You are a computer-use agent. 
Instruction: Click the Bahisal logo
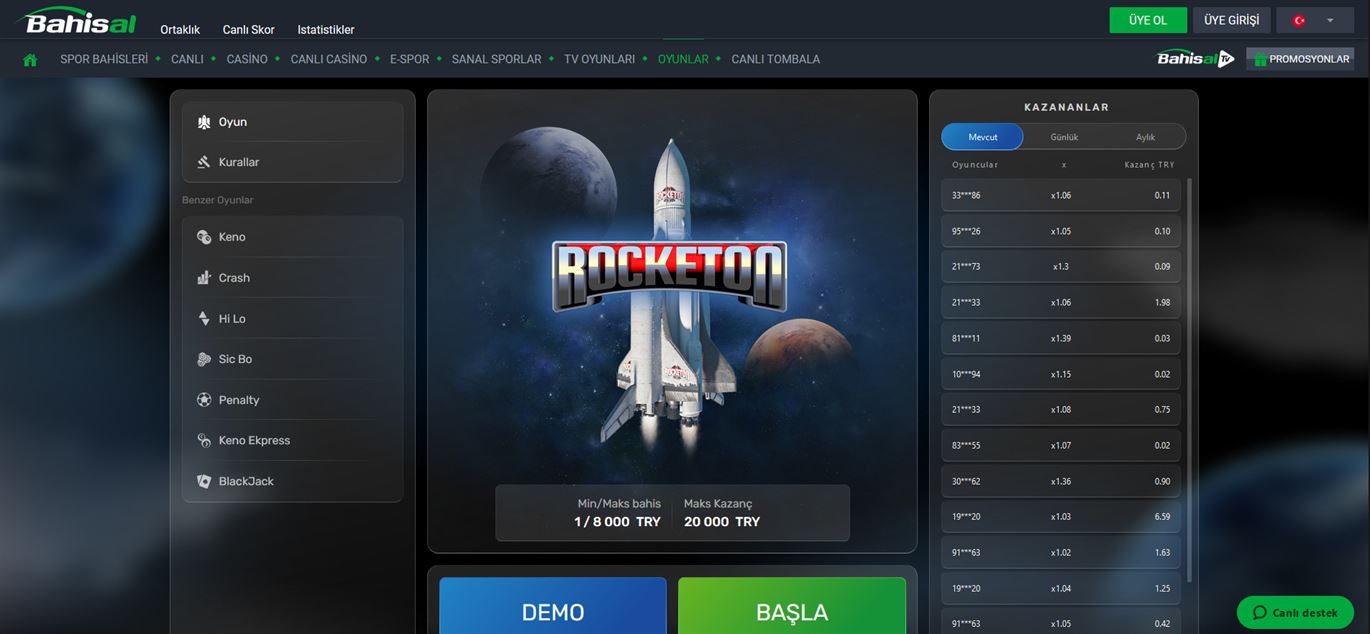(x=76, y=20)
